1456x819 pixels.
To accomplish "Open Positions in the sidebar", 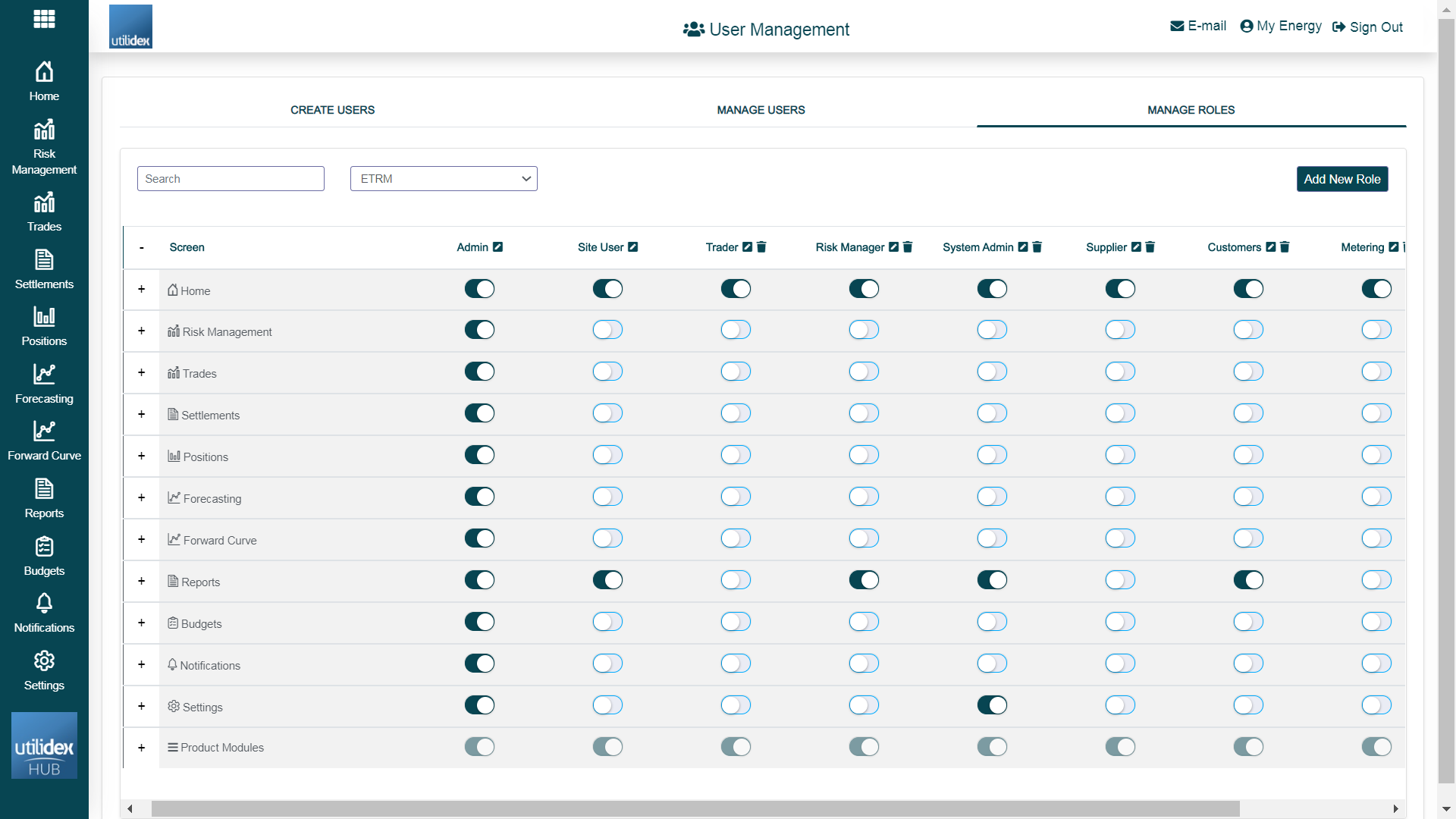I will coord(44,326).
